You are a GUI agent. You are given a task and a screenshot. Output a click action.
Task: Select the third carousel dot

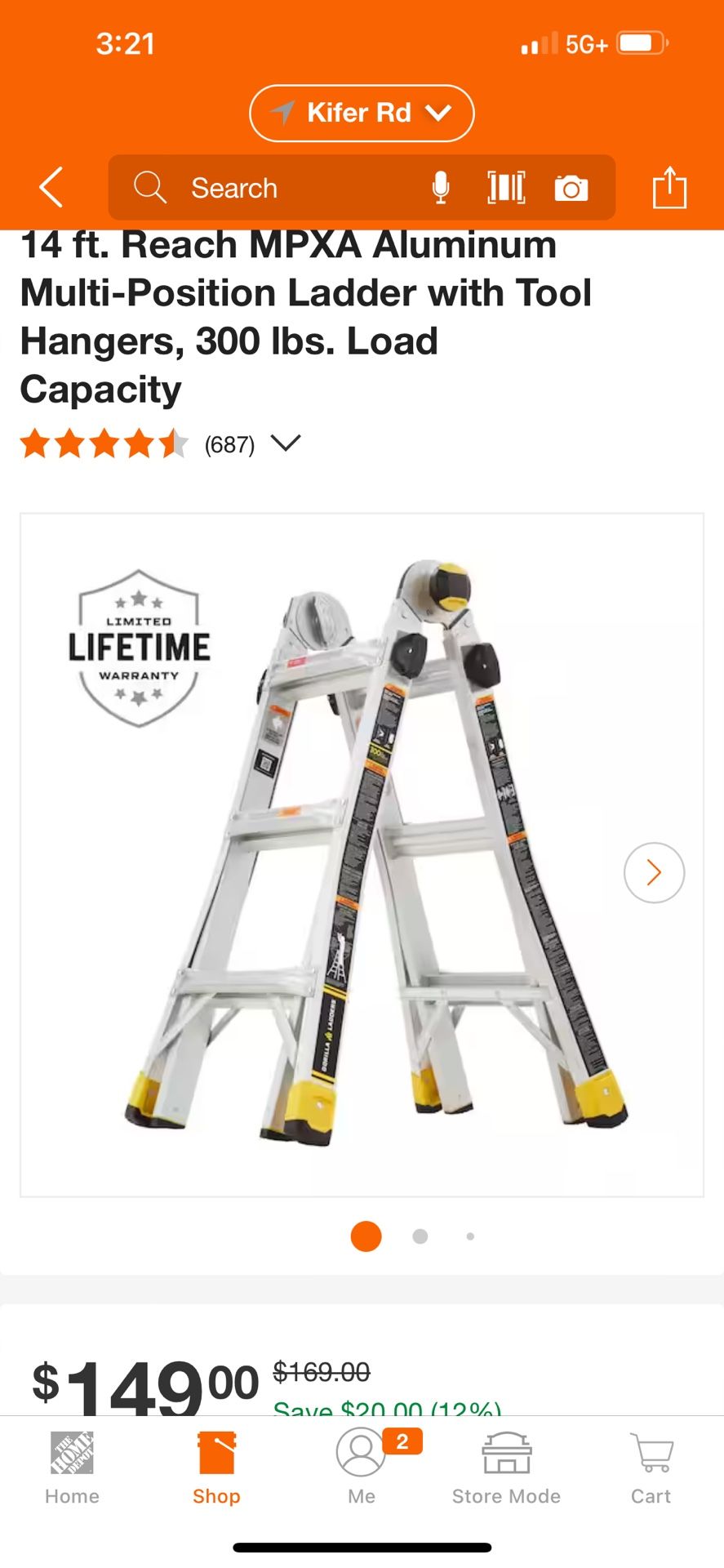[470, 1236]
